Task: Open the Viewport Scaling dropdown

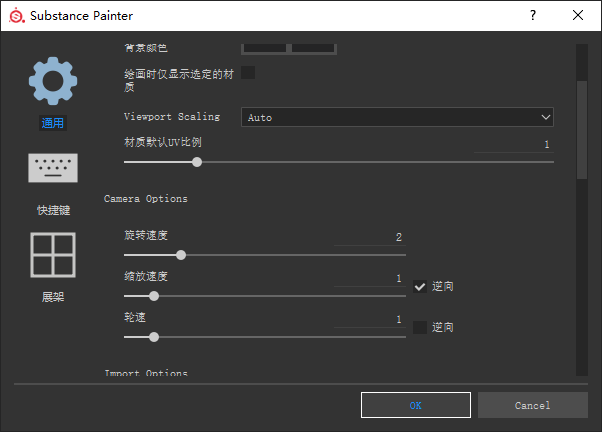Action: (x=397, y=117)
